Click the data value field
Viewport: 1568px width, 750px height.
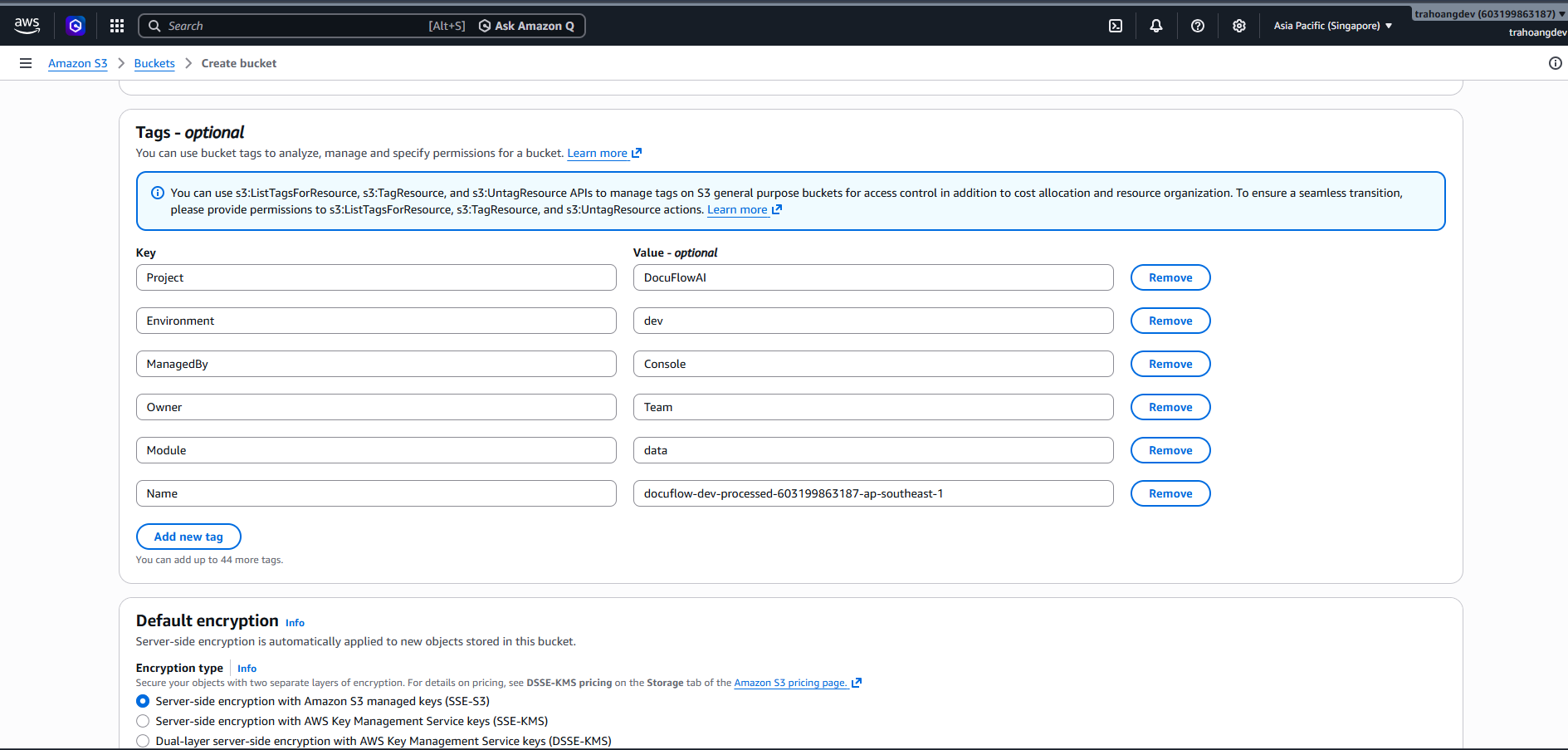(873, 450)
